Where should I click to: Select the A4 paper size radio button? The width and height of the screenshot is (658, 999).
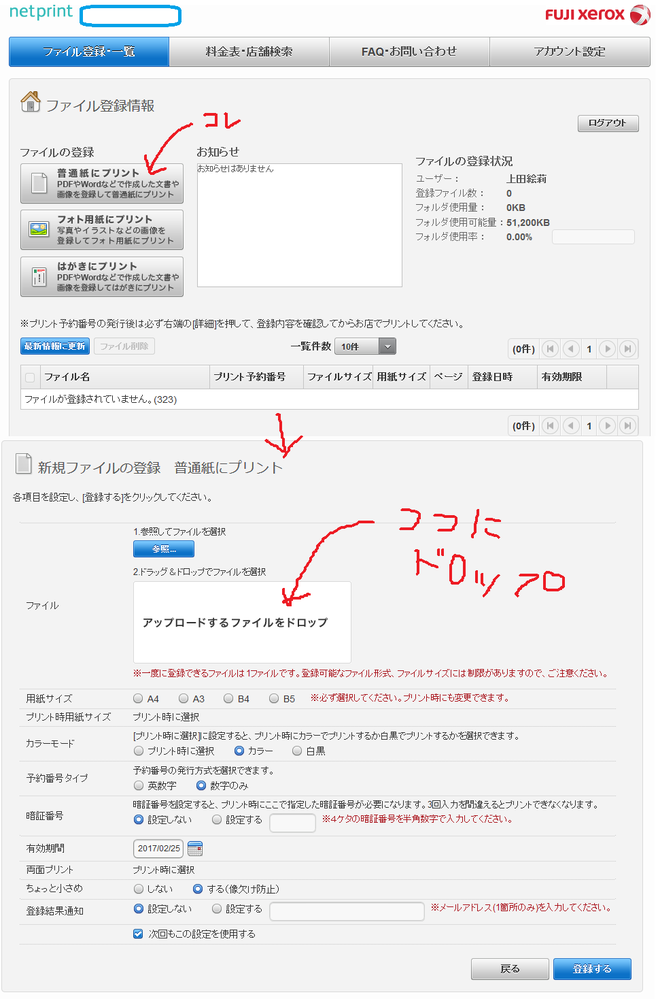(138, 698)
